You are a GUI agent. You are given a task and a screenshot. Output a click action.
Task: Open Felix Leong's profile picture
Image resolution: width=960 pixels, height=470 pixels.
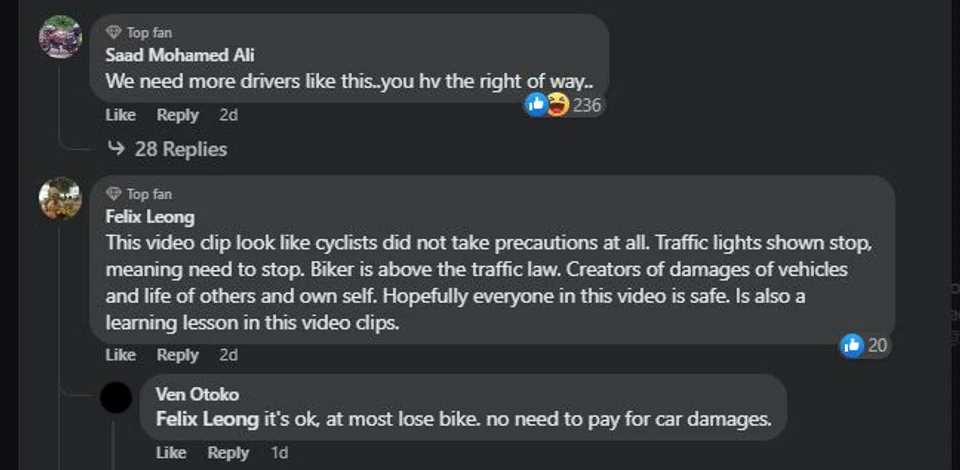(x=60, y=198)
